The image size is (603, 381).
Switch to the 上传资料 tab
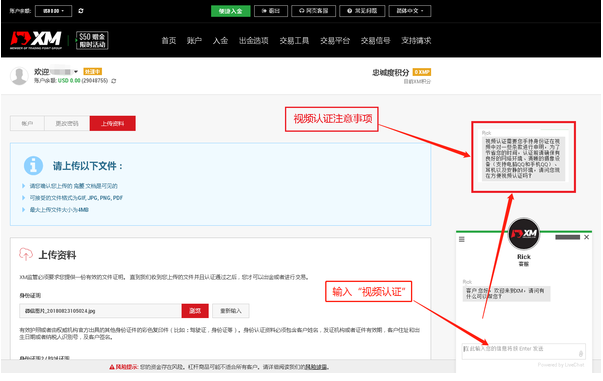[113, 123]
